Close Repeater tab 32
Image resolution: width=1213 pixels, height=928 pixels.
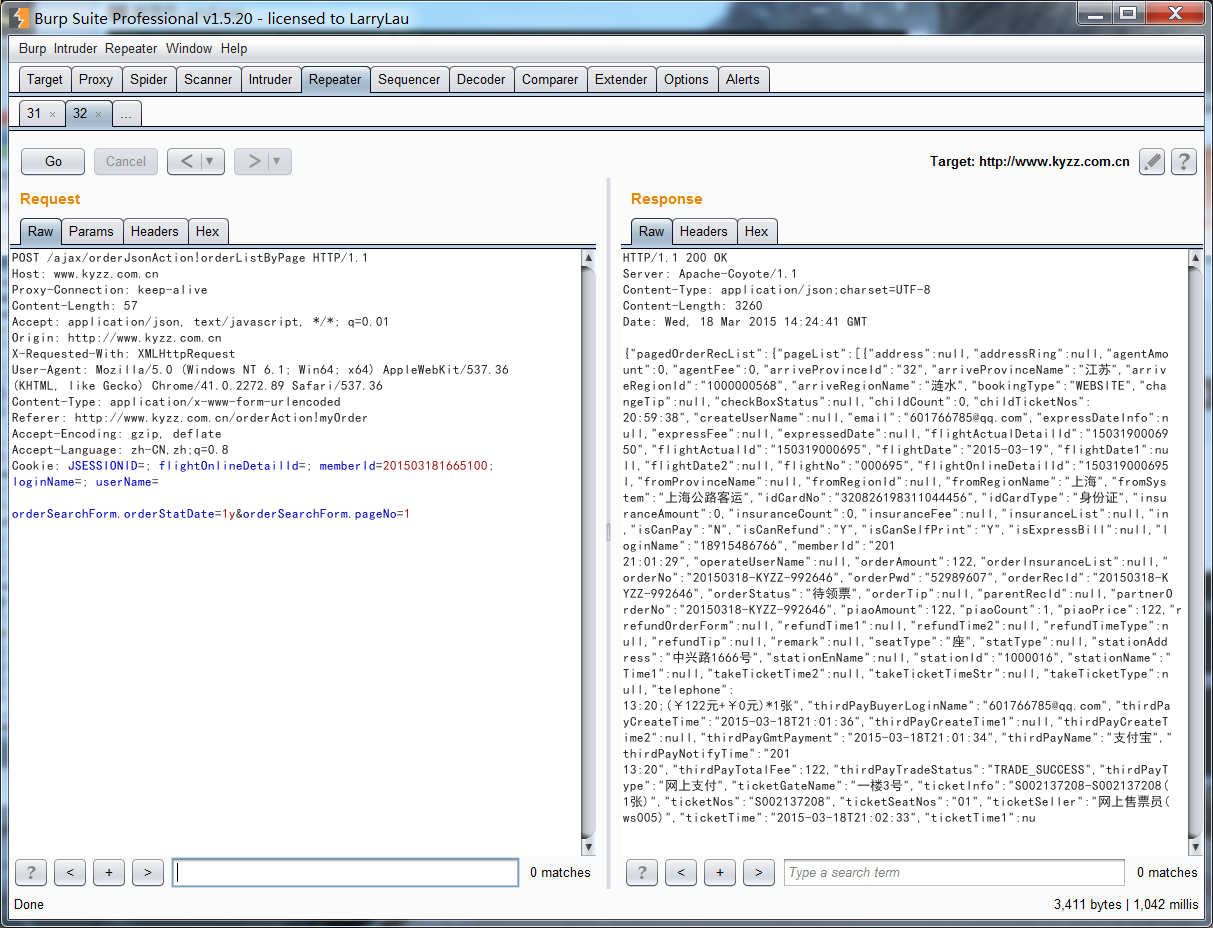pyautogui.click(x=98, y=114)
